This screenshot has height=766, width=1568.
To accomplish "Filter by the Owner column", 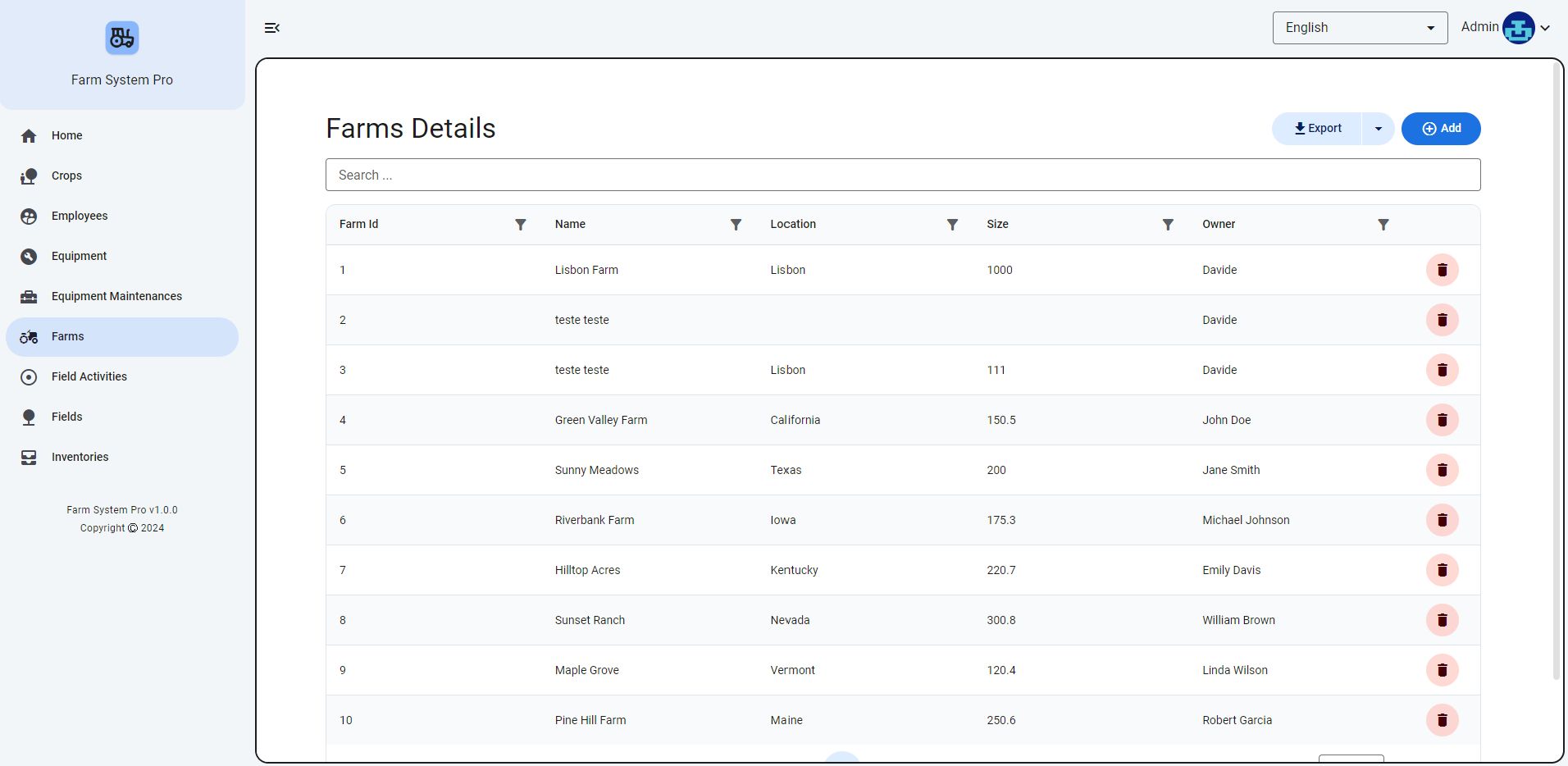I will tap(1383, 225).
